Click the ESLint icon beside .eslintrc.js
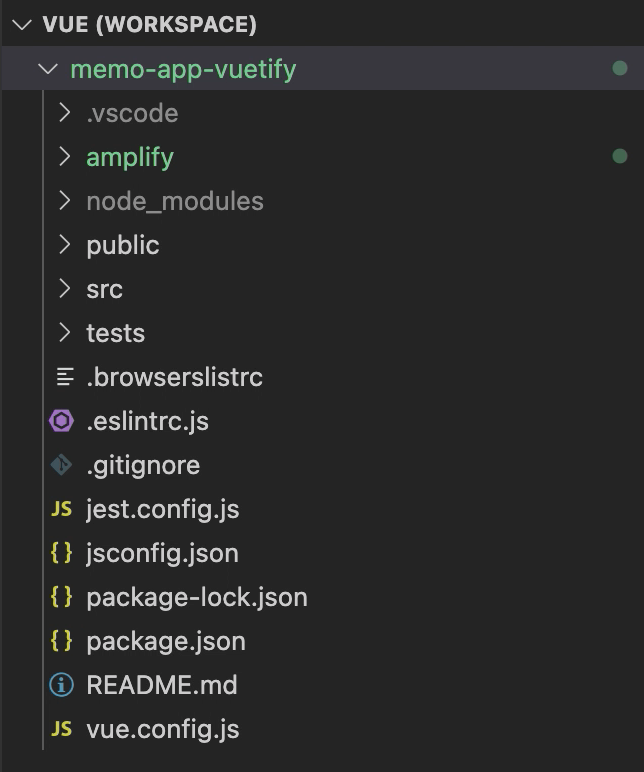The height and width of the screenshot is (772, 644). (62, 421)
